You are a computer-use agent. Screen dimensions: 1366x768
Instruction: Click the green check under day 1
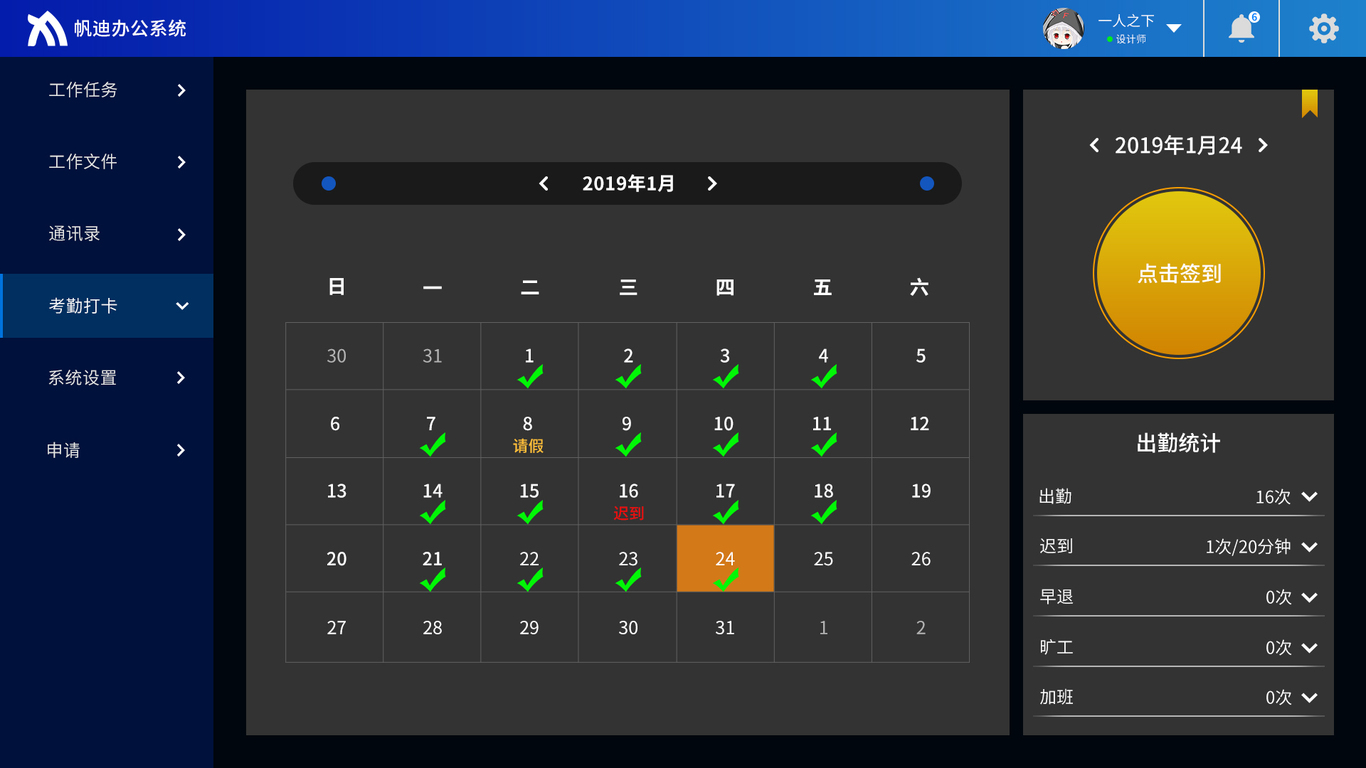[x=530, y=377]
